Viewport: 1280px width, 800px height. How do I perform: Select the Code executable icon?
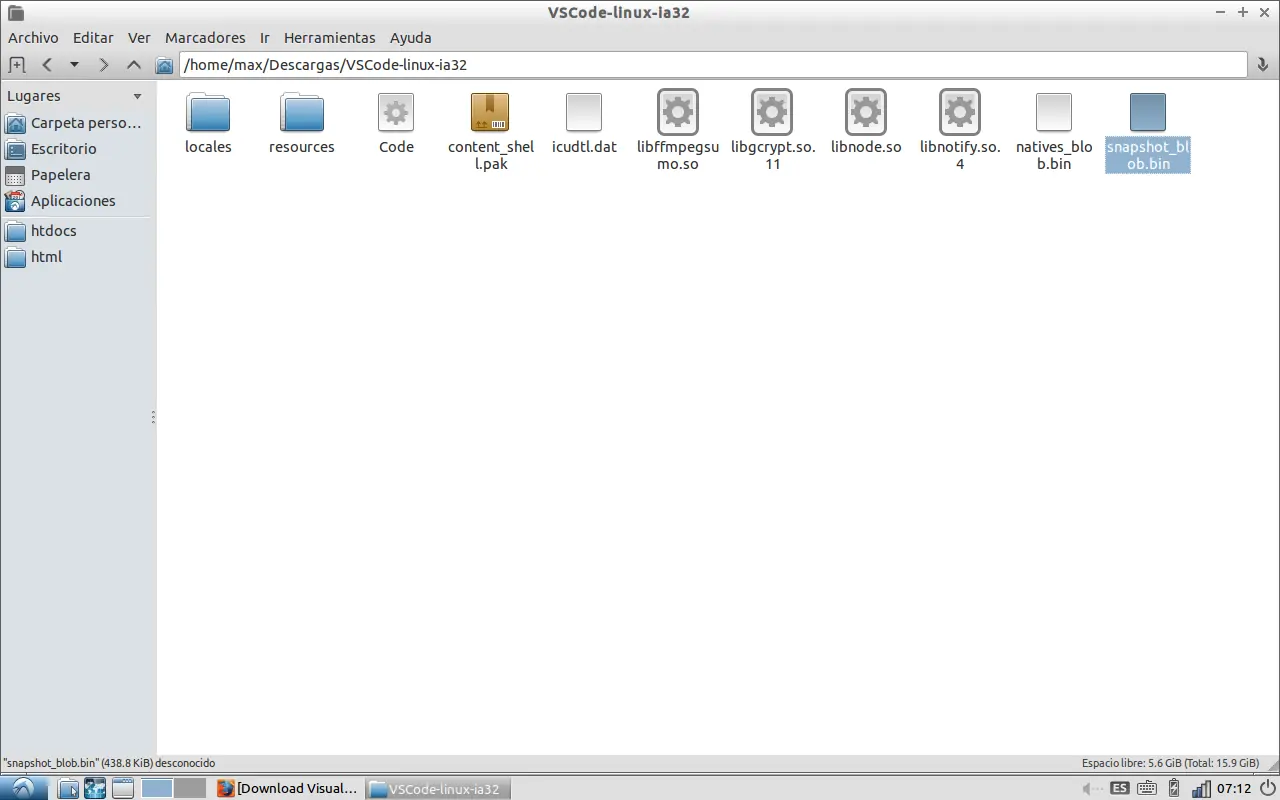[x=396, y=112]
